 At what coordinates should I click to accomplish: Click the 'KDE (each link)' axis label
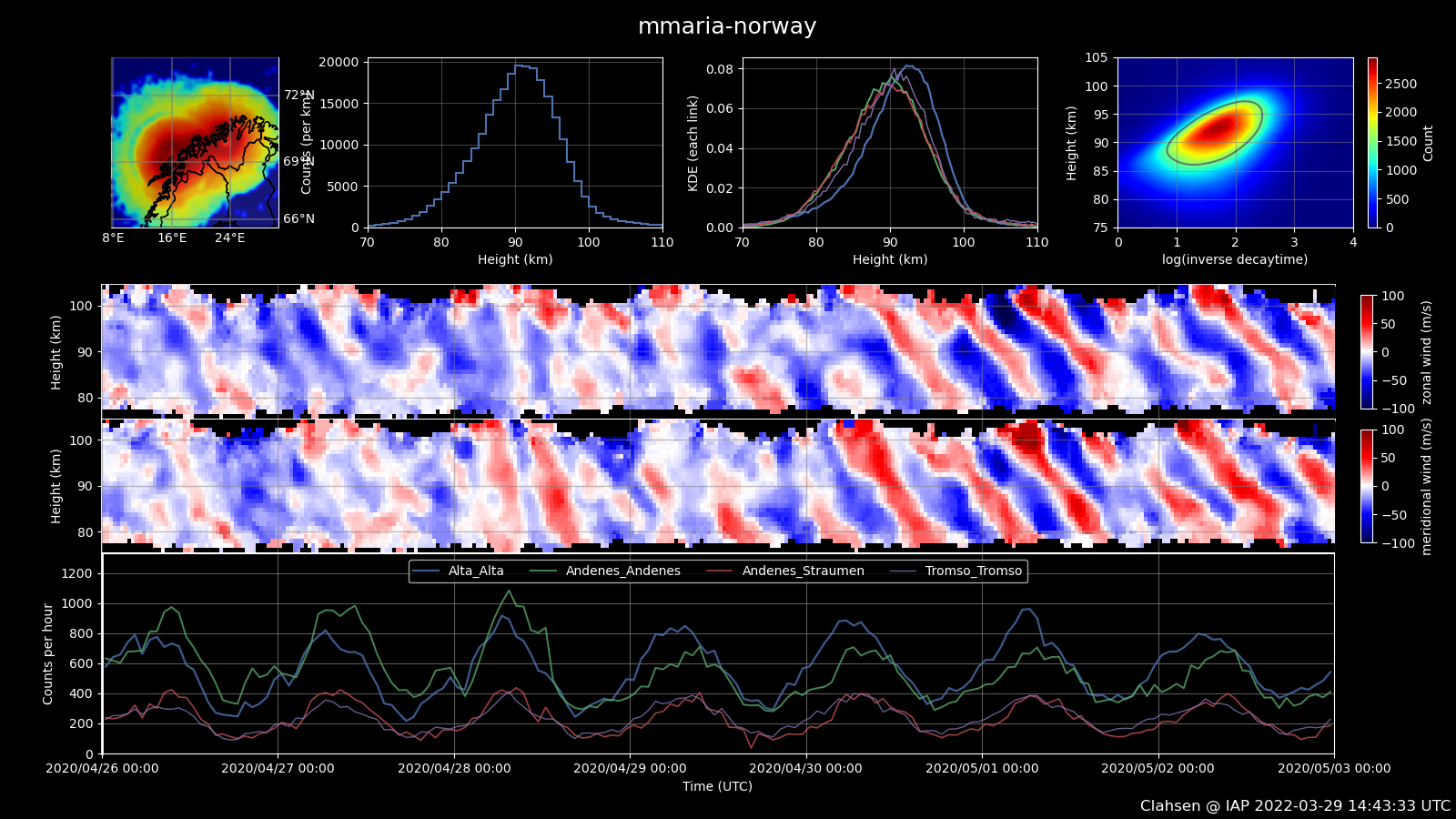[x=693, y=143]
